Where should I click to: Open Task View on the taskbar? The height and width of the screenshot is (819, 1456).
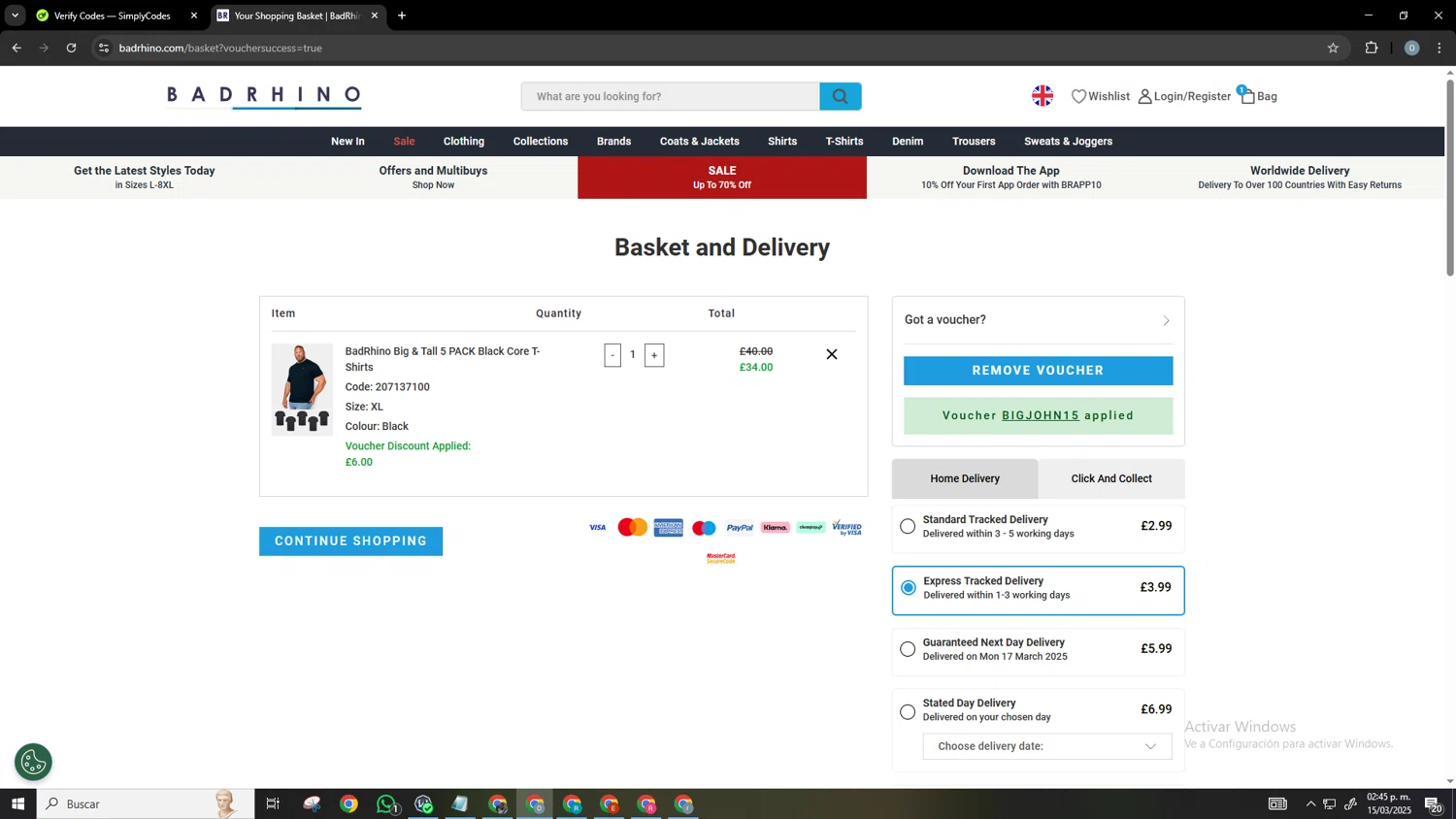click(273, 803)
